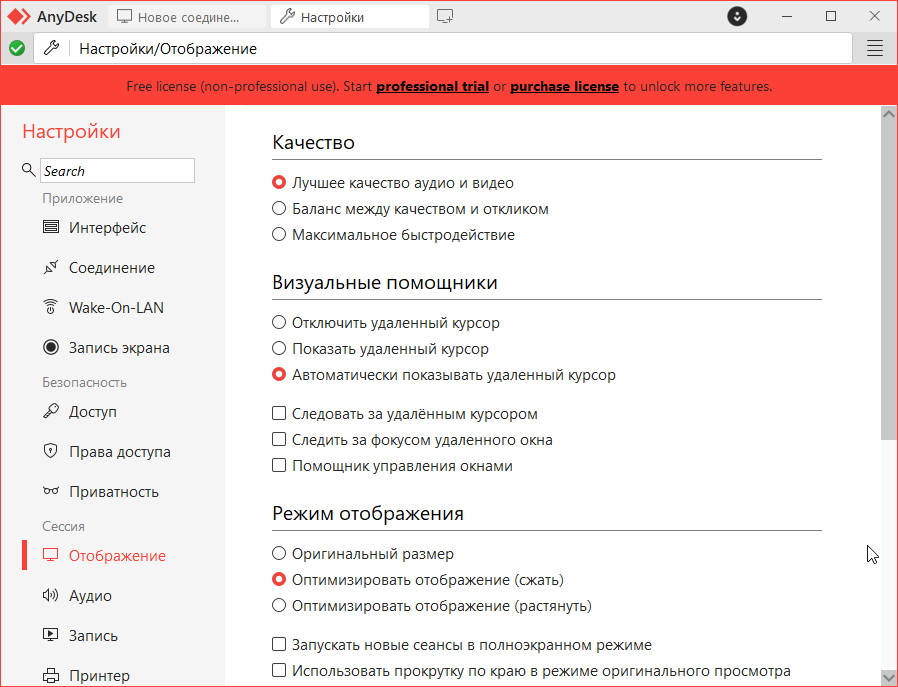Expand the round dropdown arrow in title bar
The width and height of the screenshot is (898, 687).
point(737,17)
